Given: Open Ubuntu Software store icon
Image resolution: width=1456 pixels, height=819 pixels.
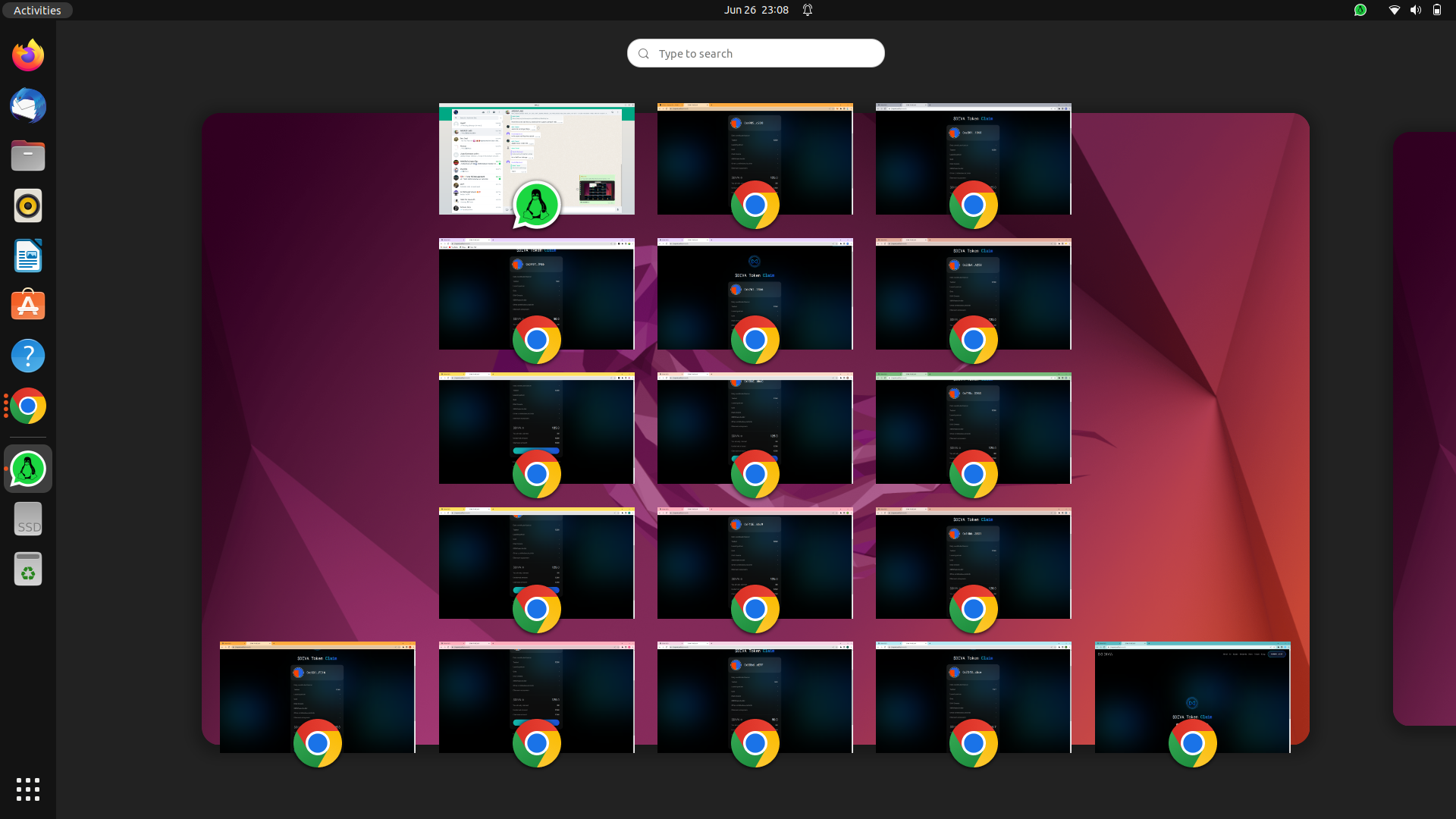Looking at the screenshot, I should 28,306.
